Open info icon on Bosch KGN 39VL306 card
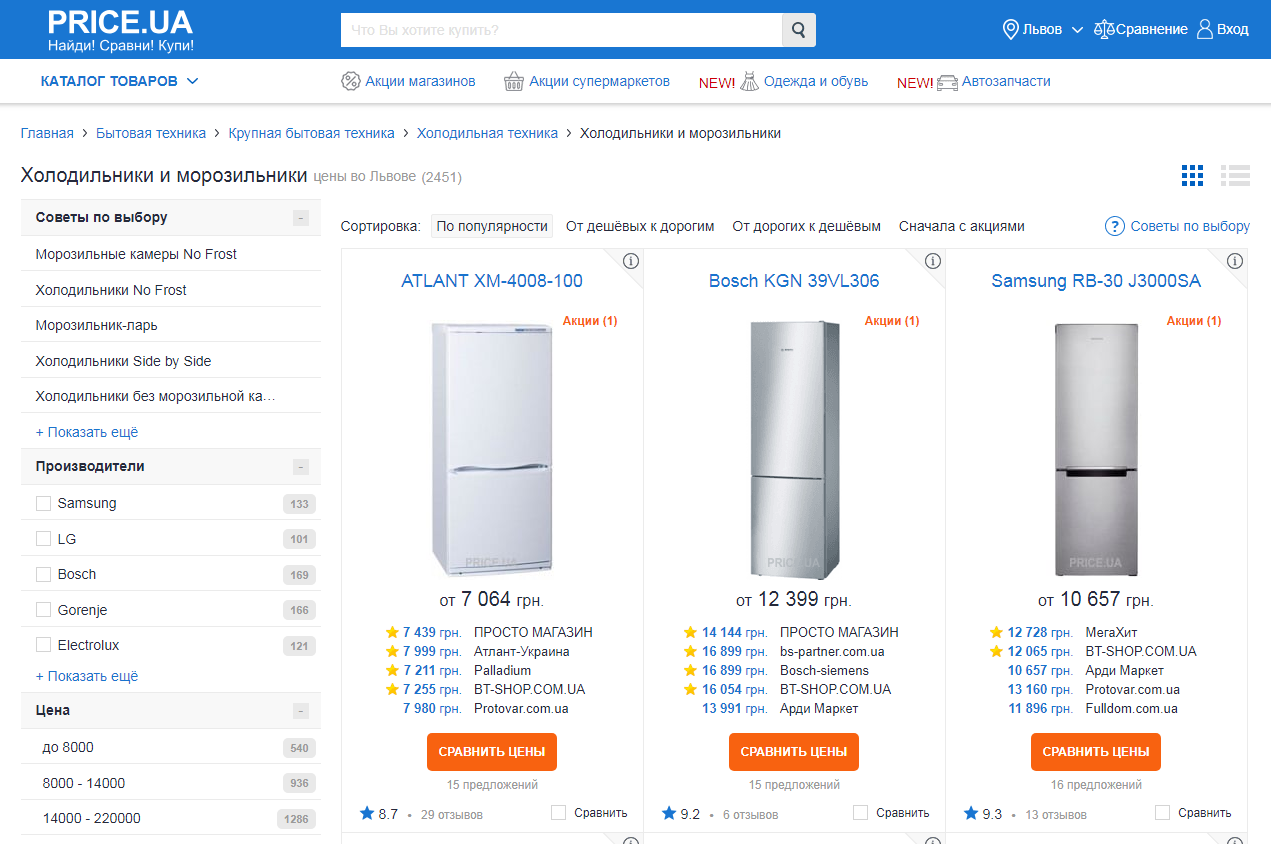 click(x=933, y=261)
